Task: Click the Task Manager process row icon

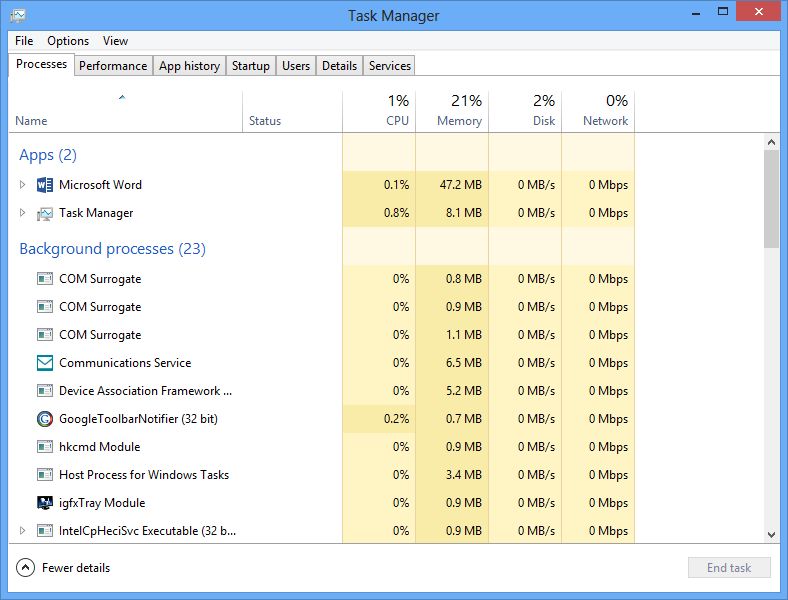Action: click(45, 214)
